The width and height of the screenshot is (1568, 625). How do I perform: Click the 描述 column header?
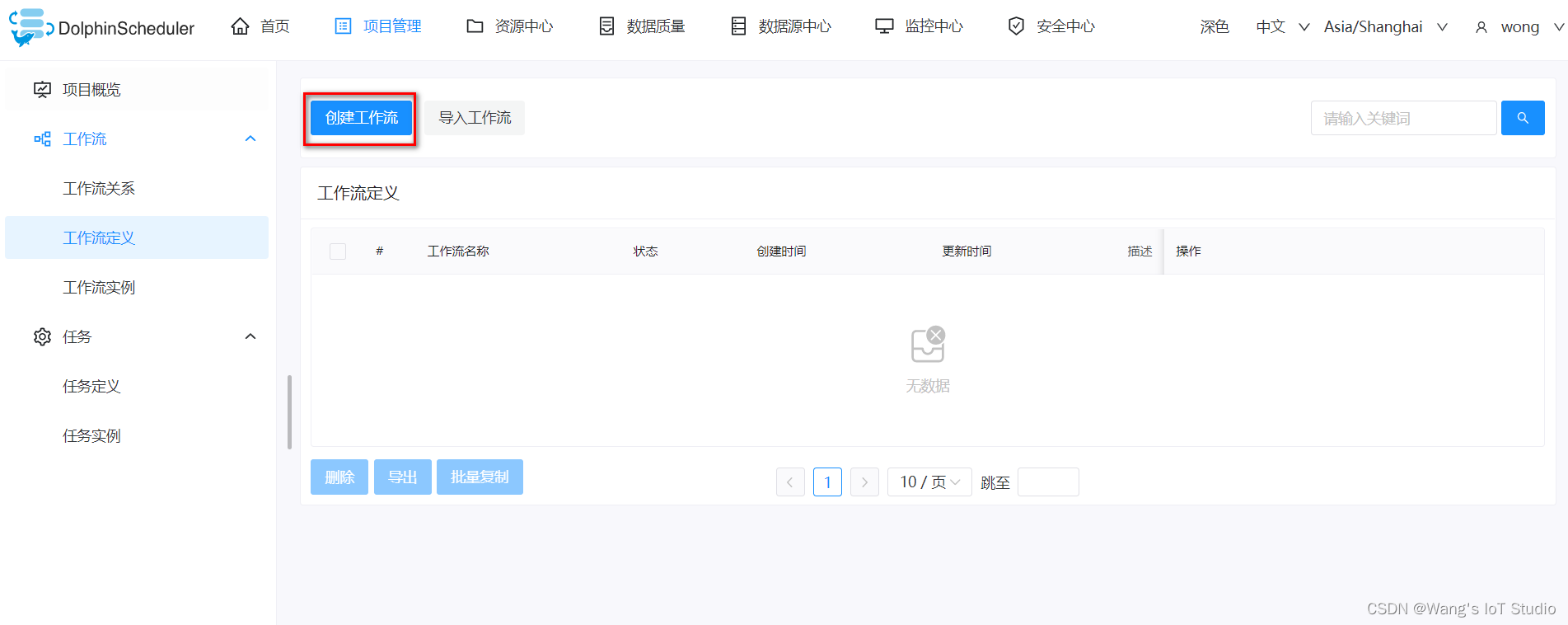tap(1140, 251)
